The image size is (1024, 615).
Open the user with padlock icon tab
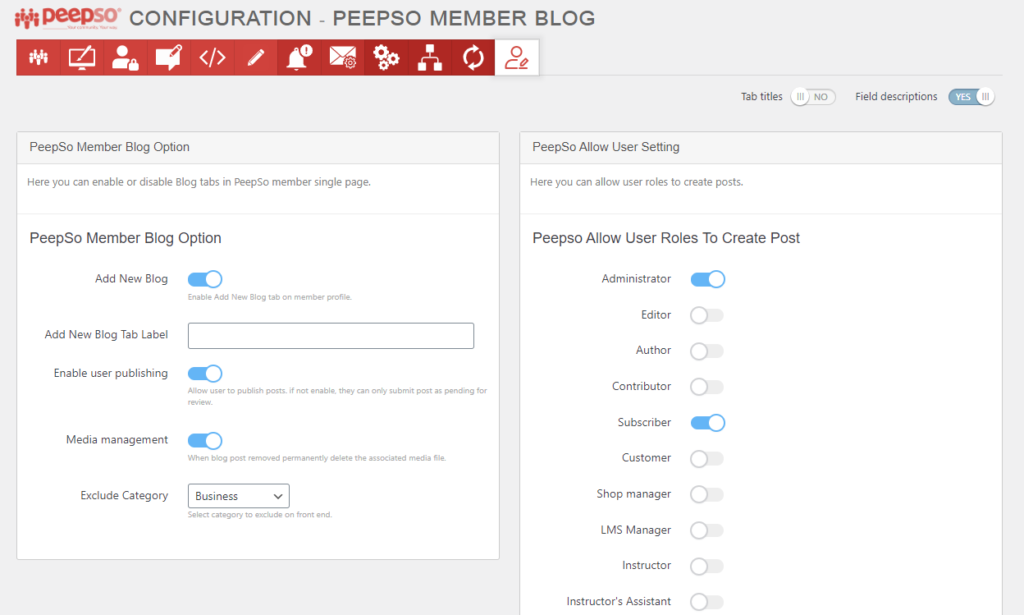click(x=125, y=58)
